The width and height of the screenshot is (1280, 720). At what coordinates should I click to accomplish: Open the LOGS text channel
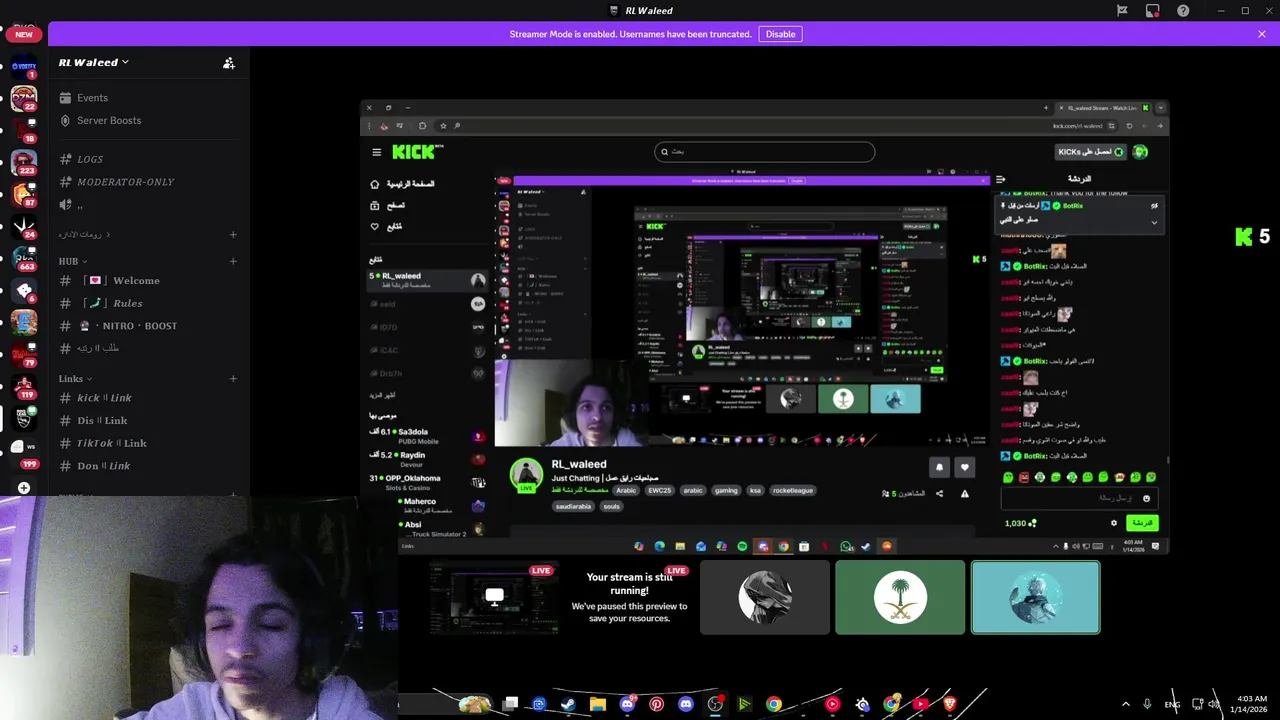pos(148,159)
